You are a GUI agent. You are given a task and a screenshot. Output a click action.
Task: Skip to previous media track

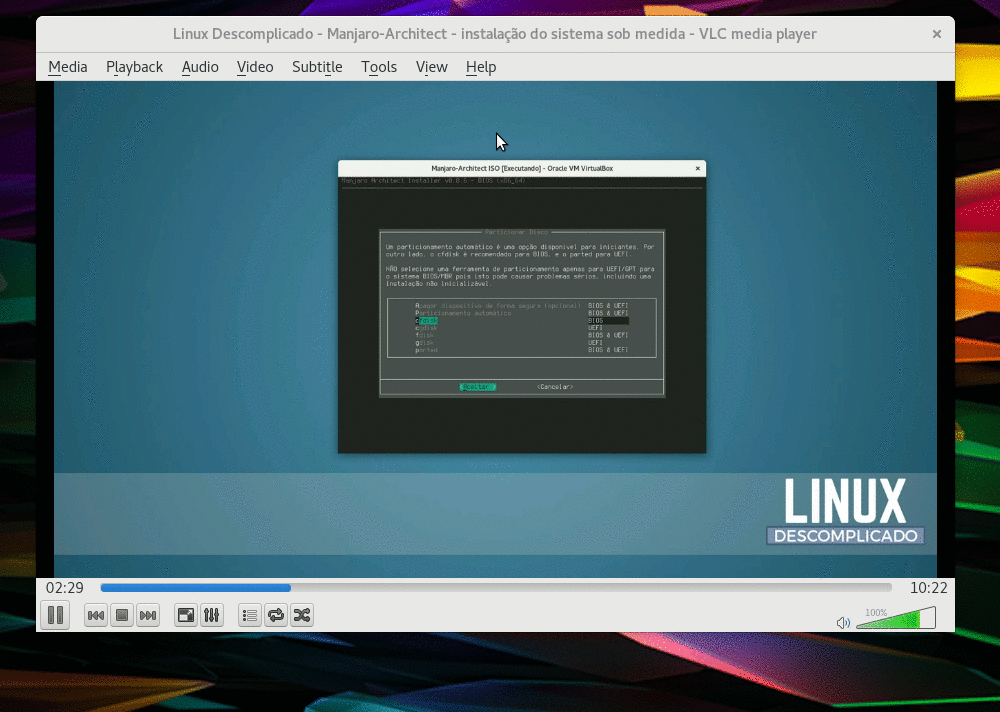point(96,615)
